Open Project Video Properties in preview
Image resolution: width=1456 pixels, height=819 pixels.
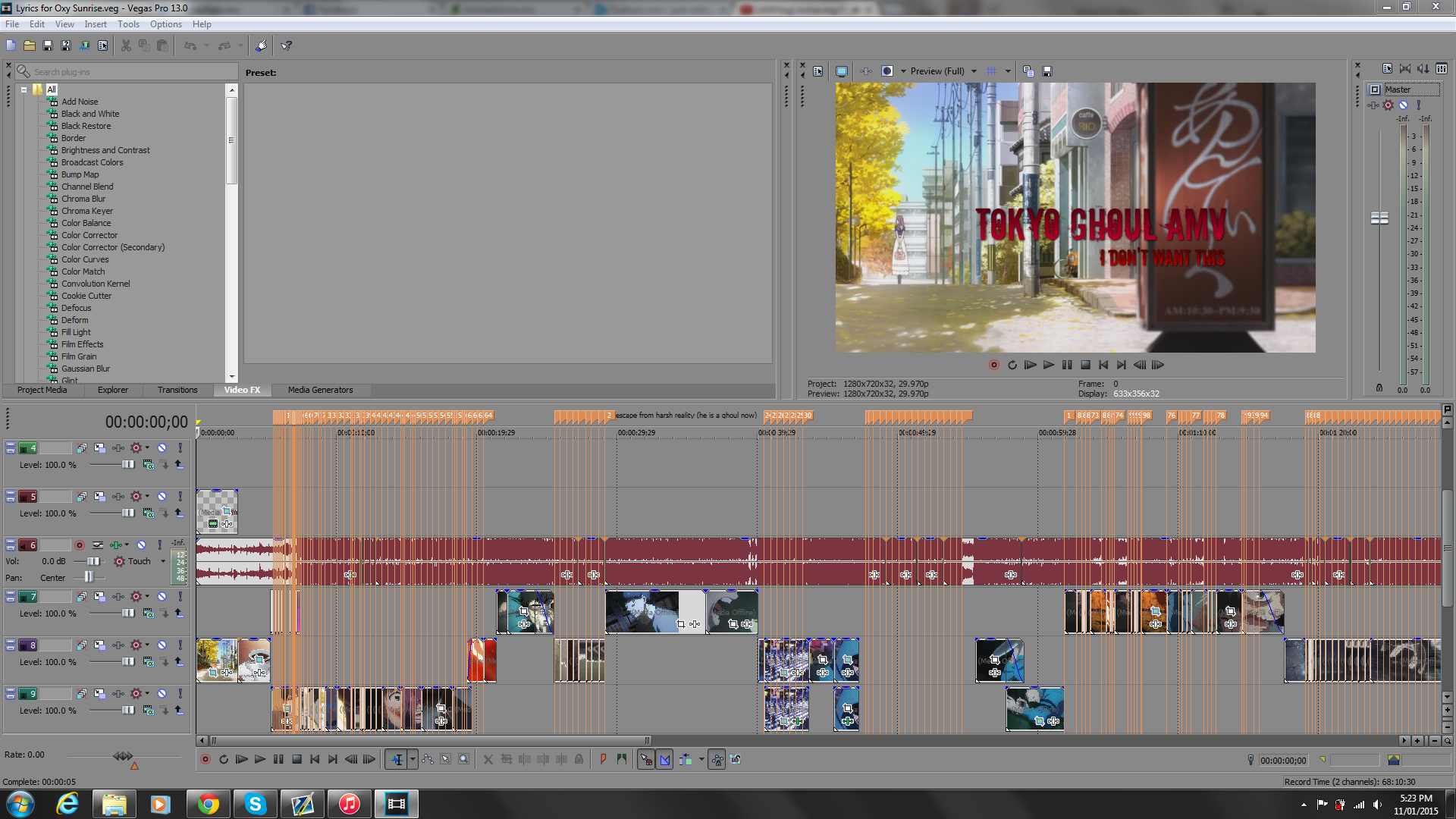(x=817, y=71)
